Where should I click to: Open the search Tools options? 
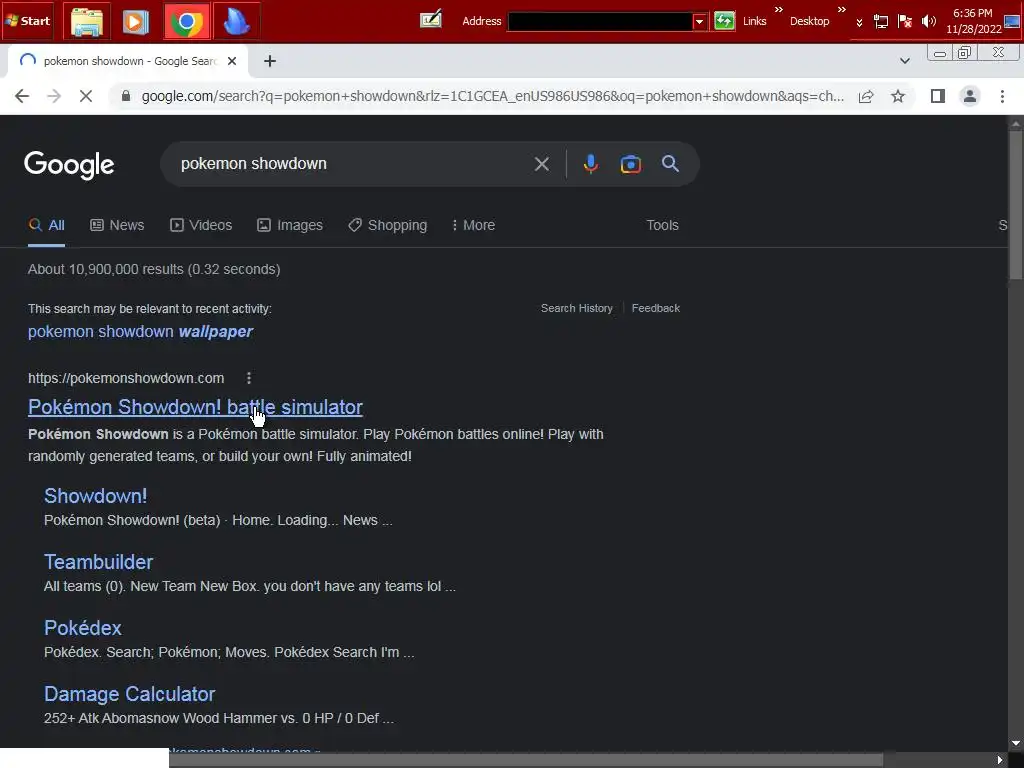[x=662, y=225]
